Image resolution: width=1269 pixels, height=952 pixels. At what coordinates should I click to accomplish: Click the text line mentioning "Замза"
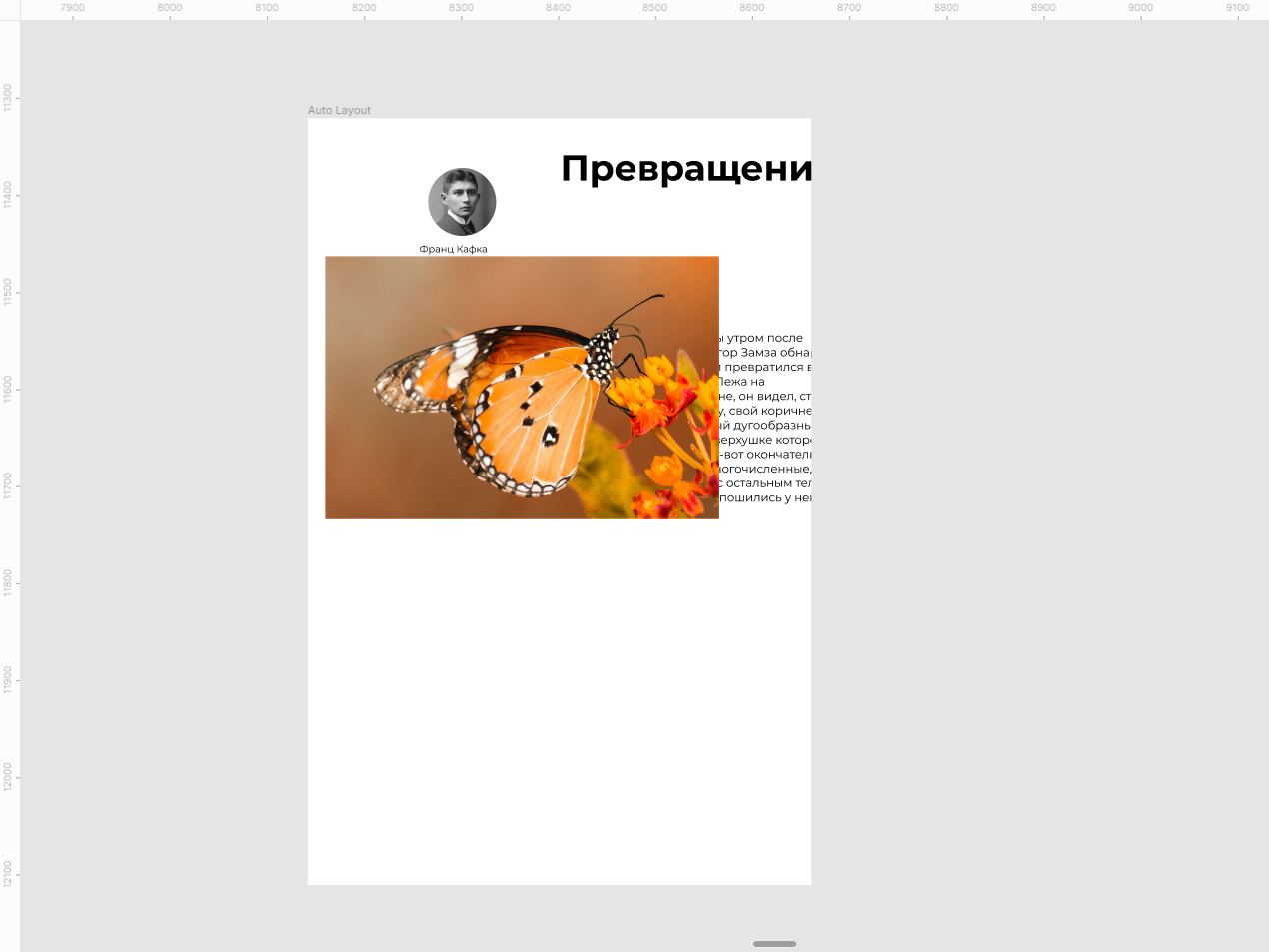point(765,353)
